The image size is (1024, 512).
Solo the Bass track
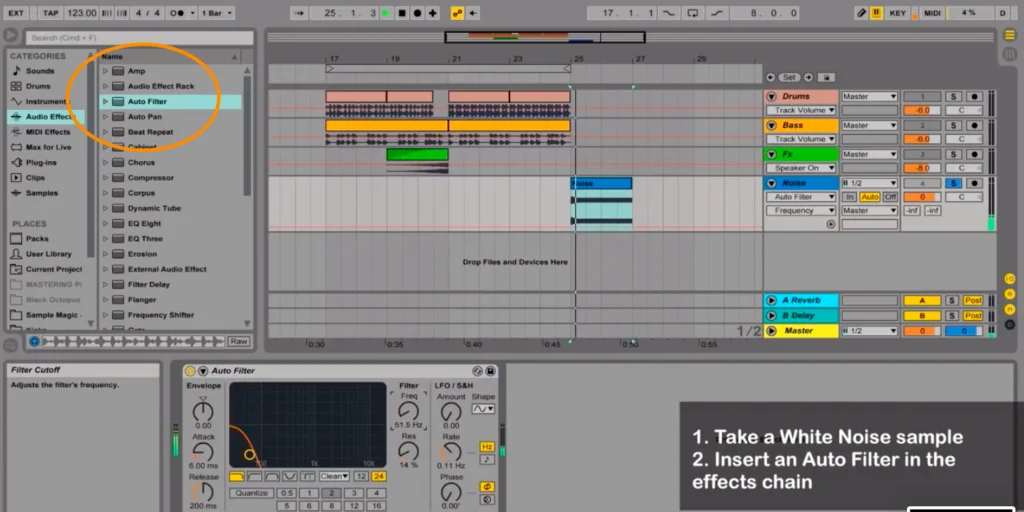tap(953, 125)
